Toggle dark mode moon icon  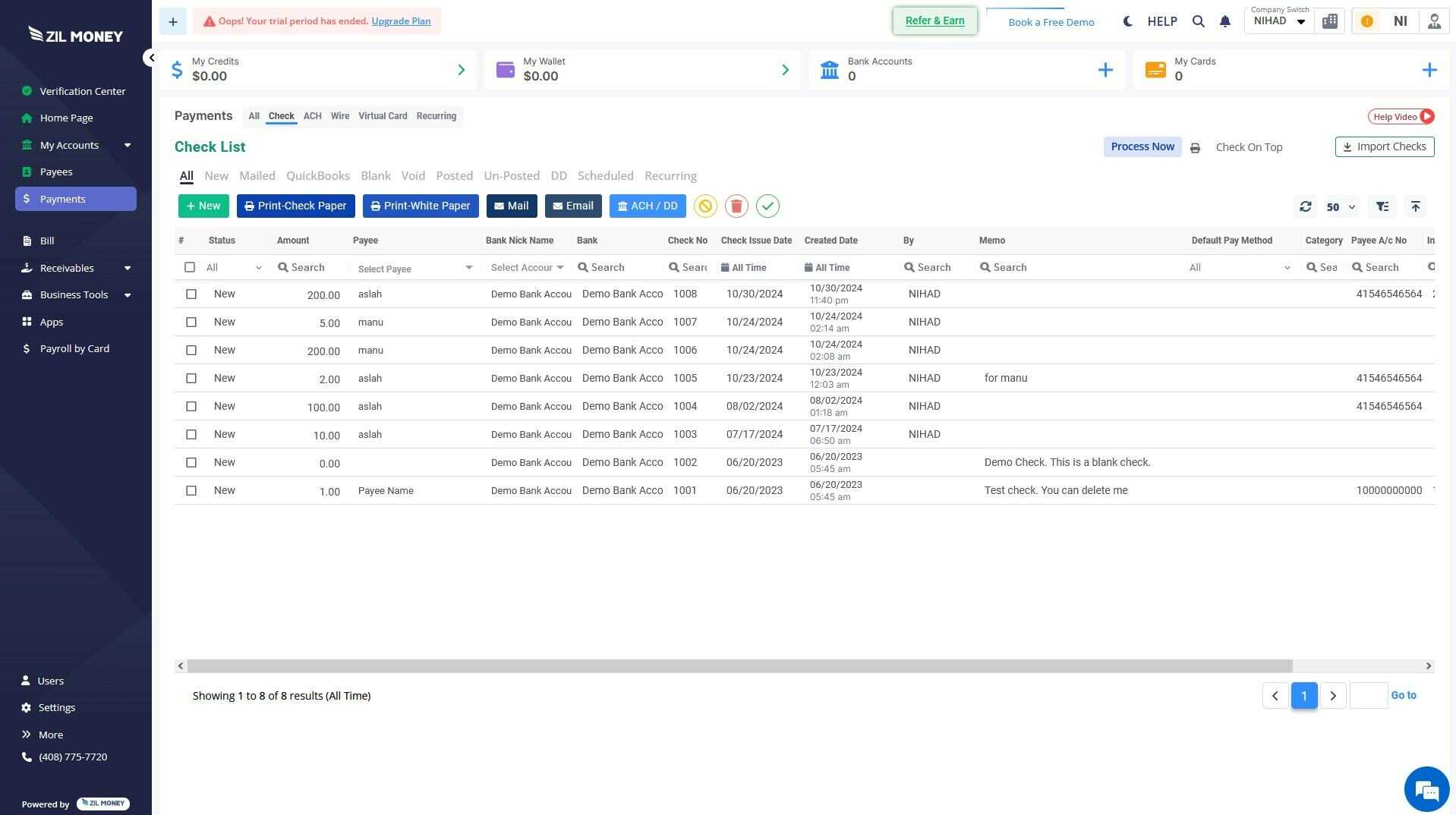[x=1127, y=21]
